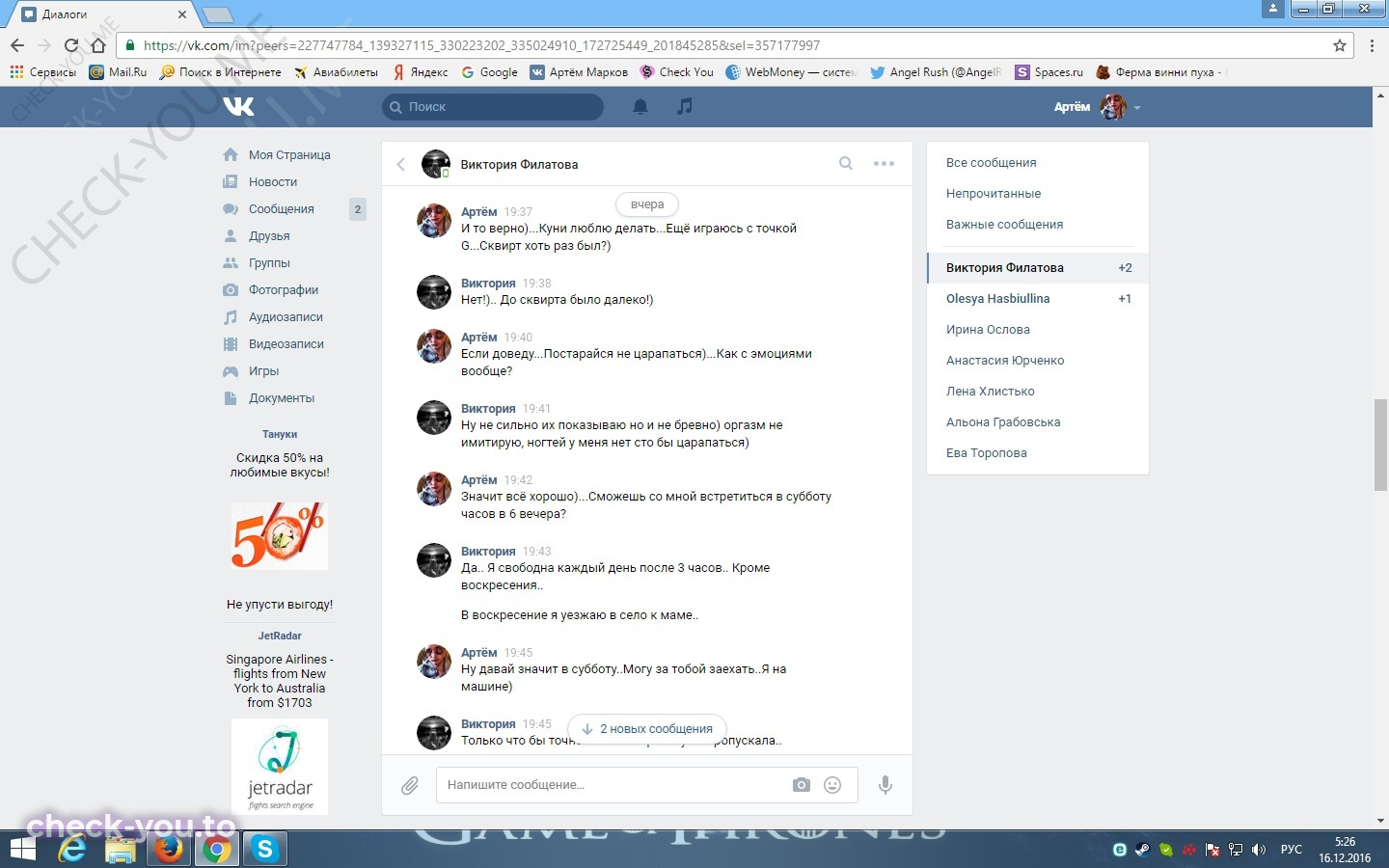The width and height of the screenshot is (1389, 868).
Task: Open the Тануки 50% discount ad image
Action: [x=280, y=535]
